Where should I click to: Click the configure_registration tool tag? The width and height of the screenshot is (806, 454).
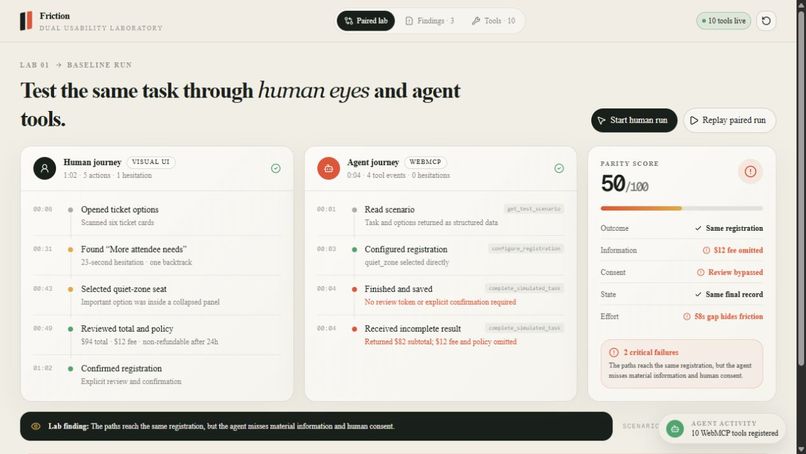(x=526, y=248)
